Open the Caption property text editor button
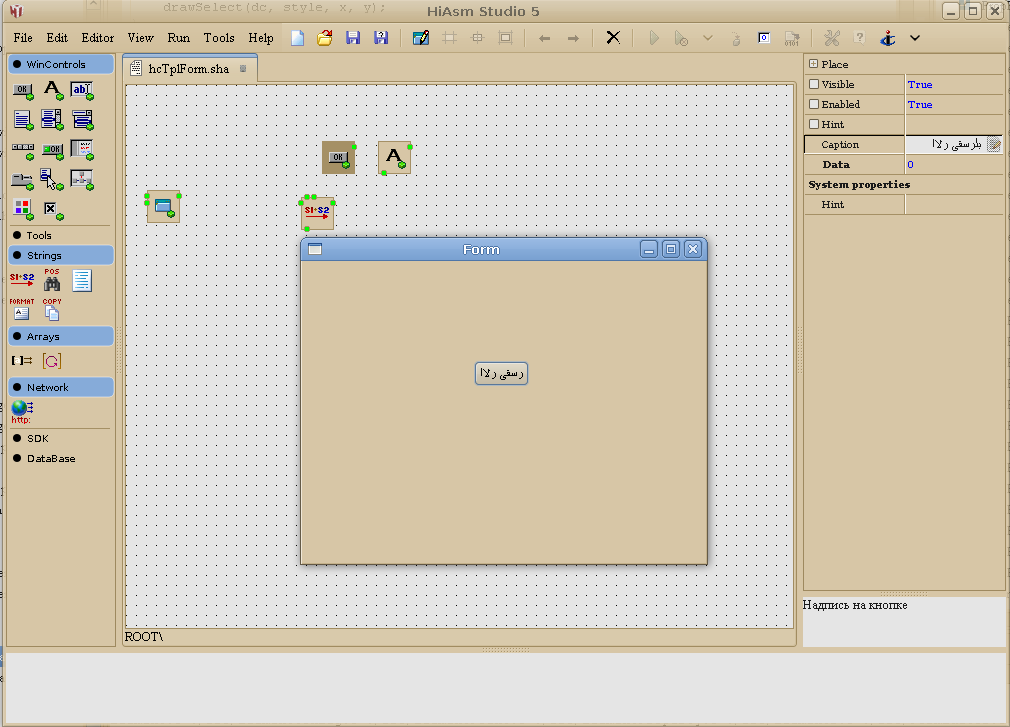The image size is (1010, 727). point(994,145)
